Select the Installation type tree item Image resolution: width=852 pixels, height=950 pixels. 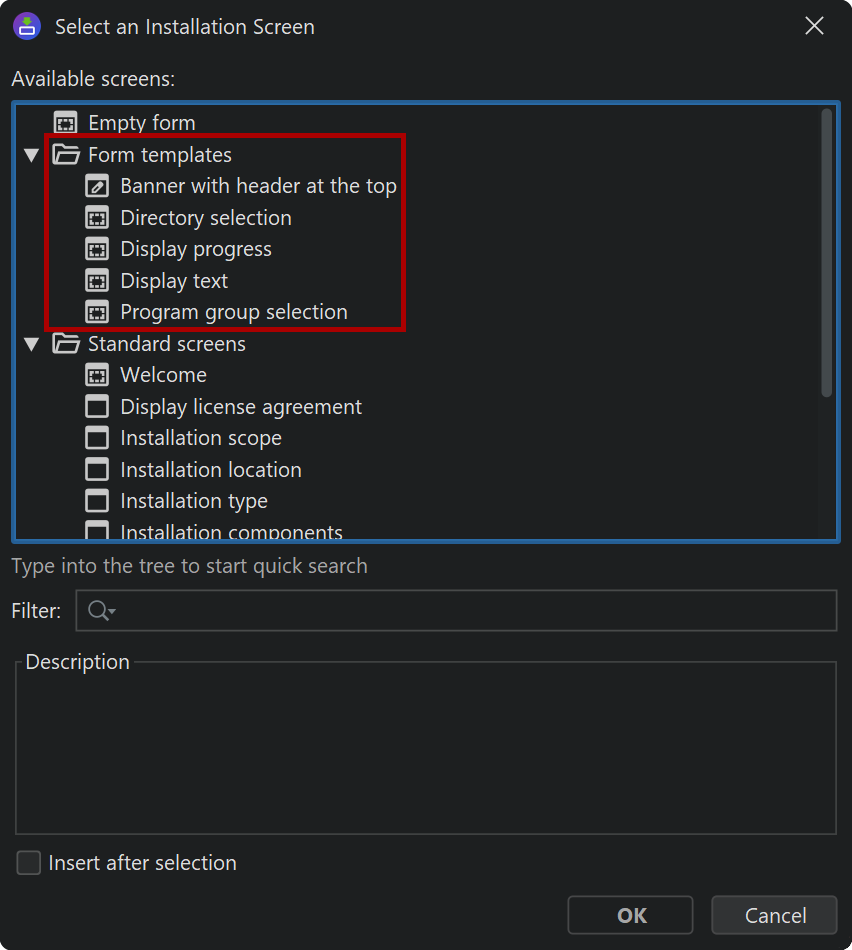[193, 501]
